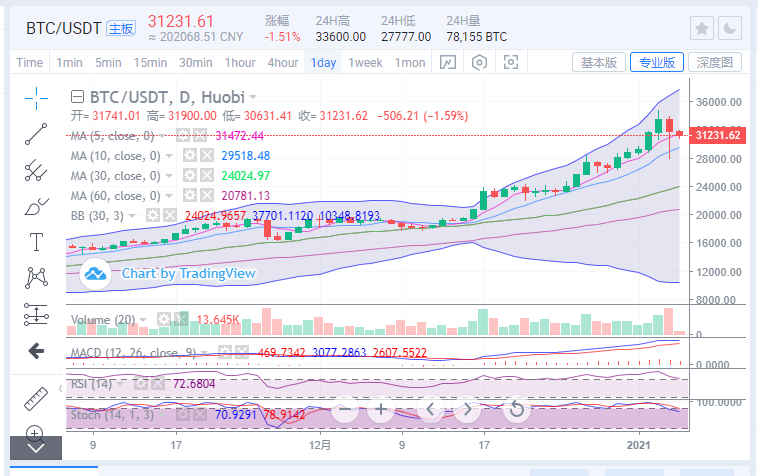
Task: Switch chart to 30min interval
Action: pyautogui.click(x=196, y=63)
